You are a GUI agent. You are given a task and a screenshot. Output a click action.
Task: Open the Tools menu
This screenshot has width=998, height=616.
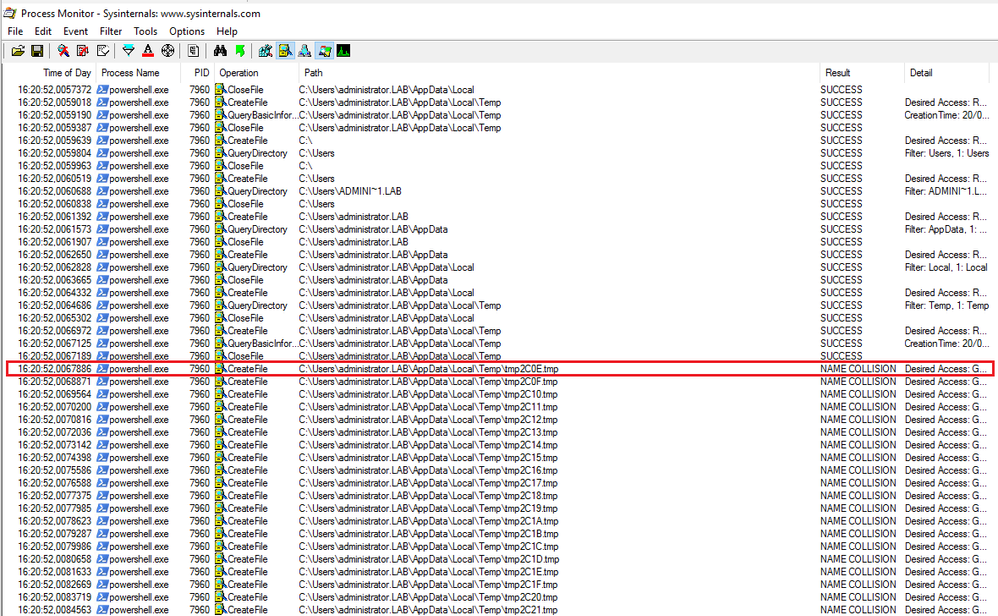pos(145,31)
